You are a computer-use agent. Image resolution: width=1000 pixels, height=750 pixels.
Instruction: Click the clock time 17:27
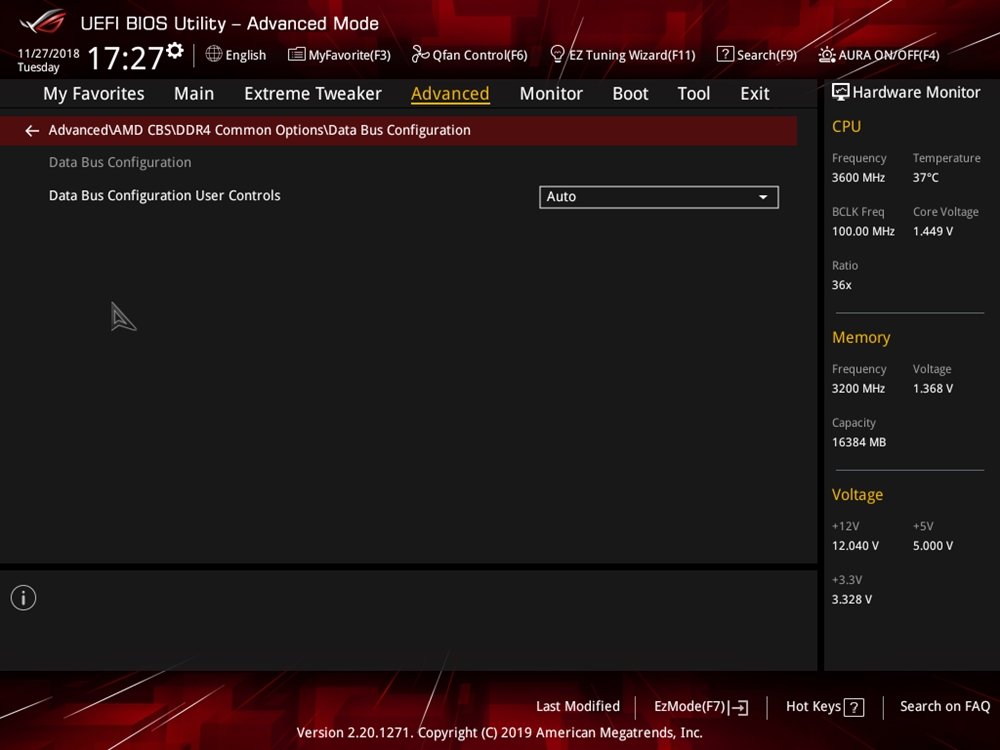click(x=126, y=57)
